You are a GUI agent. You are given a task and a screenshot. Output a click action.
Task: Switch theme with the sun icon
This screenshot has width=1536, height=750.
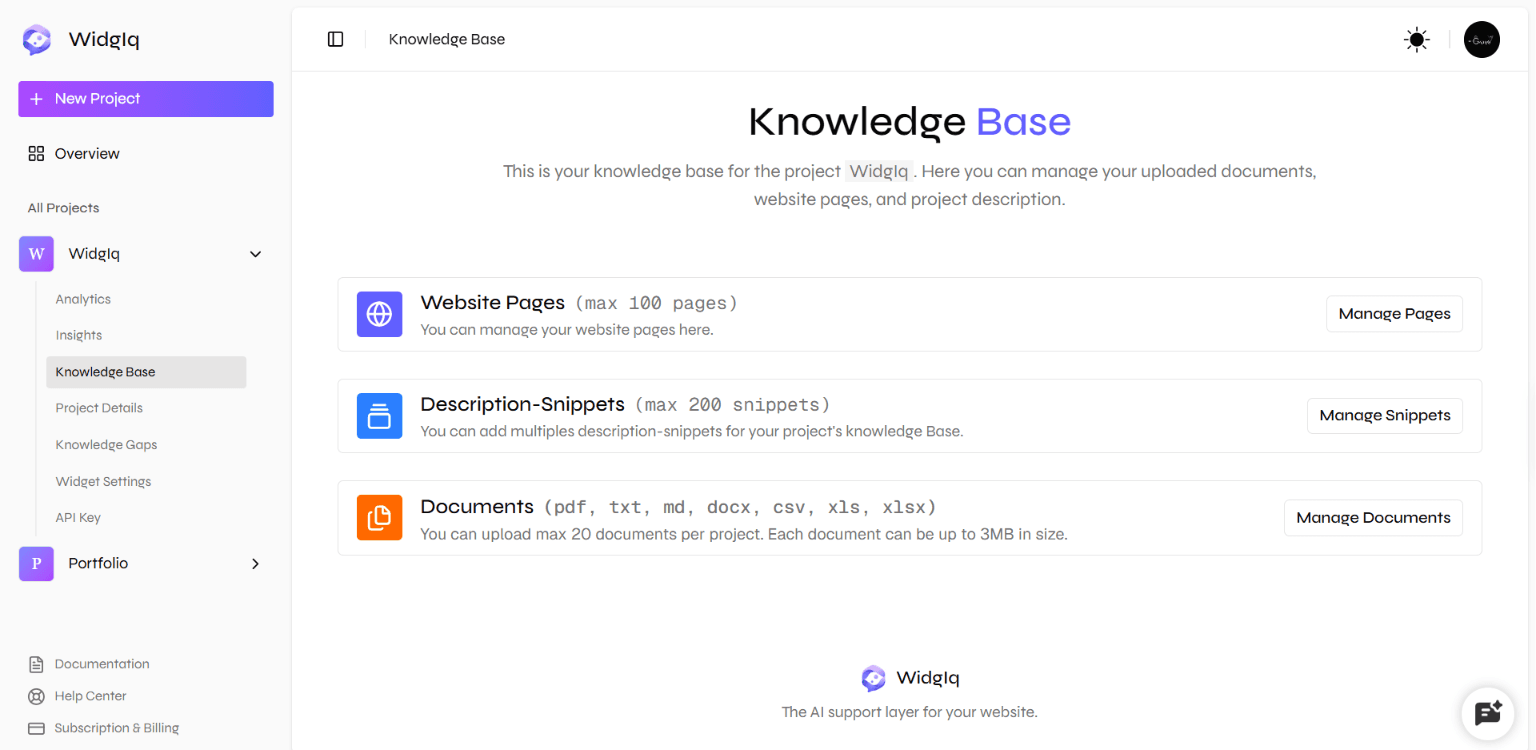tap(1416, 40)
